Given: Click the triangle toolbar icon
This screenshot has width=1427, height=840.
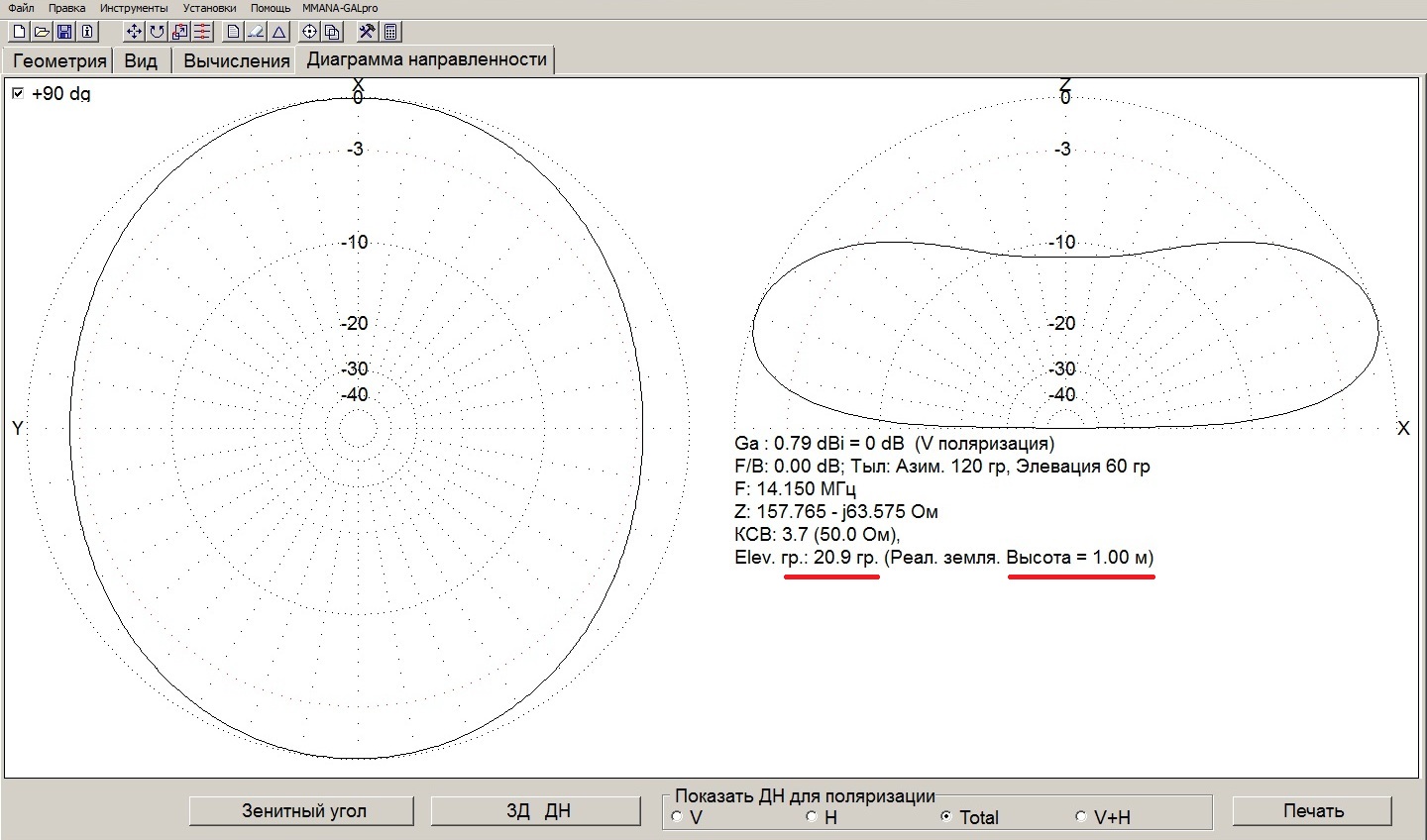Looking at the screenshot, I should 279,32.
